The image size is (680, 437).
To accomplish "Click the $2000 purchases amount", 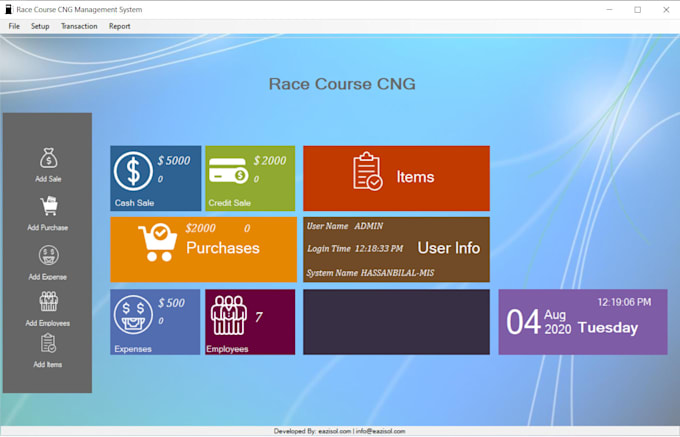I will pos(200,228).
